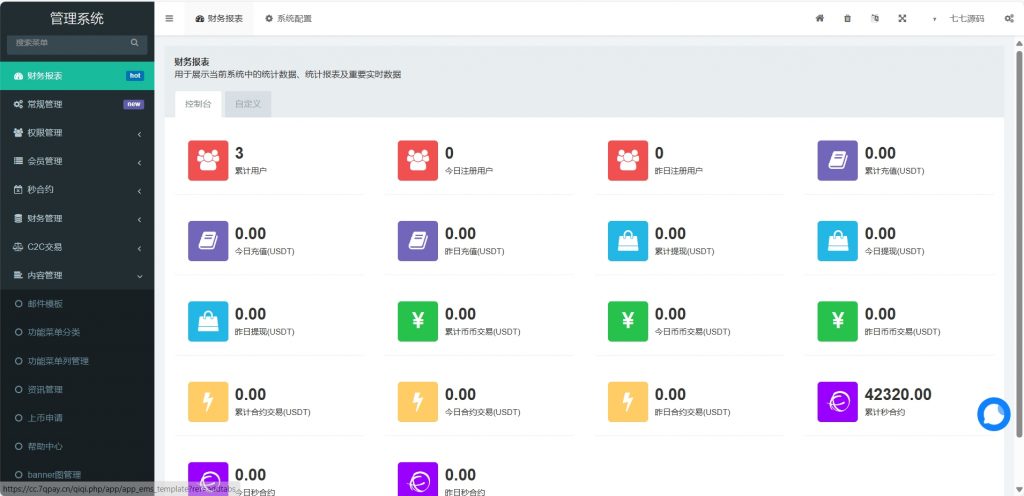Click the 昨日秒合约 purple globe icon

(x=418, y=479)
